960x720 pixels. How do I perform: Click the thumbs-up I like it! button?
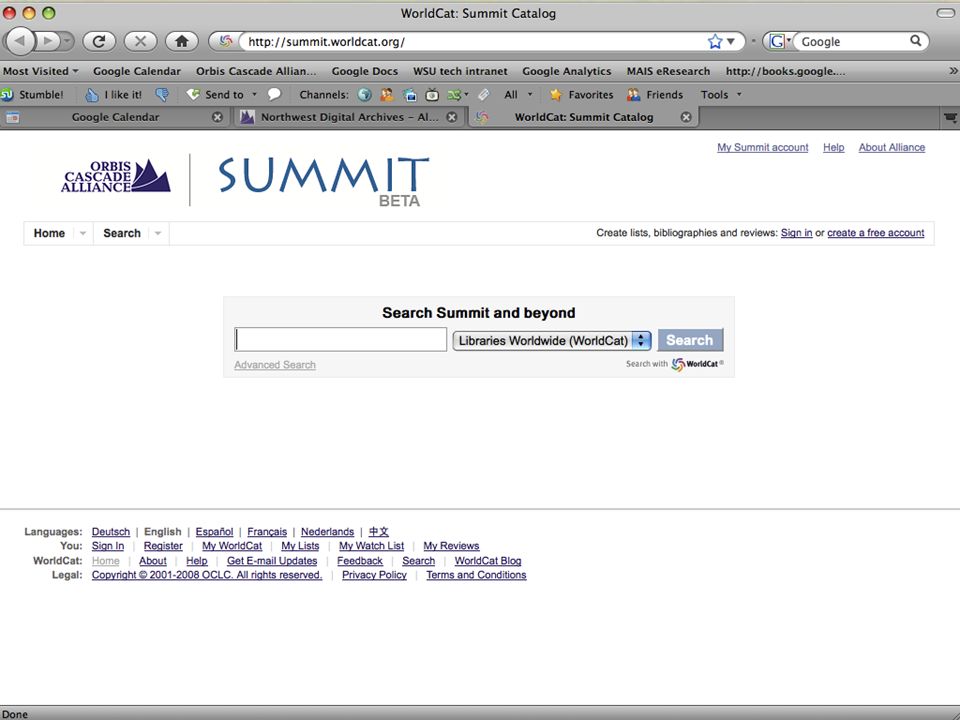click(x=113, y=94)
